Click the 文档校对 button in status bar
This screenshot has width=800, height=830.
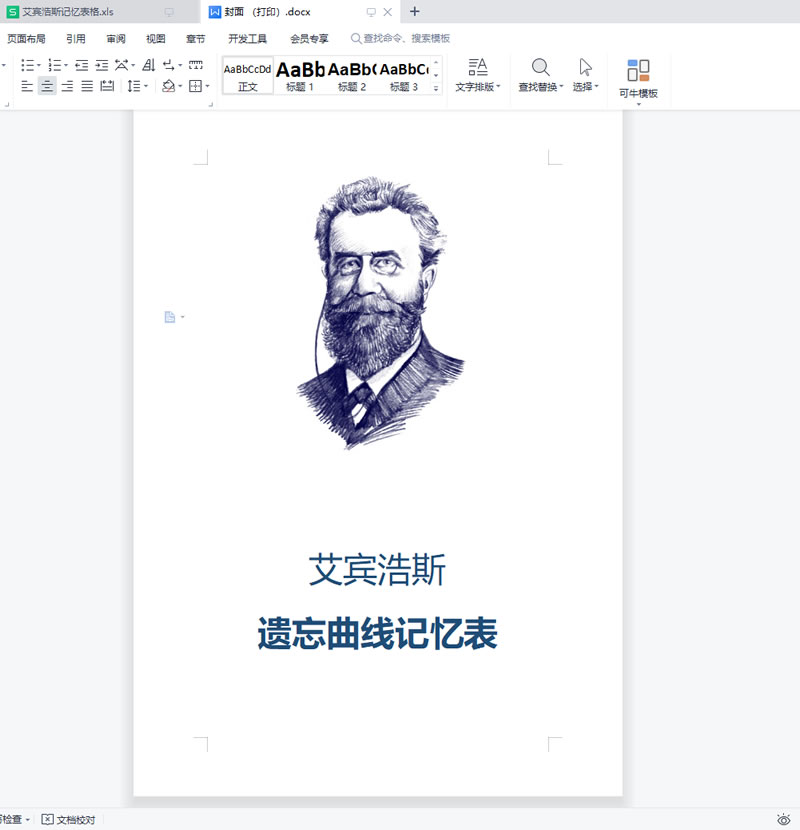68,819
